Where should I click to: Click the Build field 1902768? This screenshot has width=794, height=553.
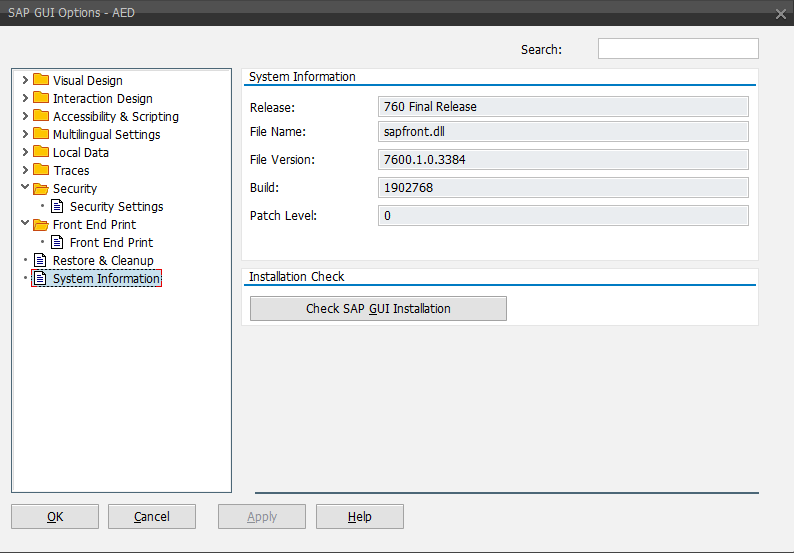[x=563, y=187]
